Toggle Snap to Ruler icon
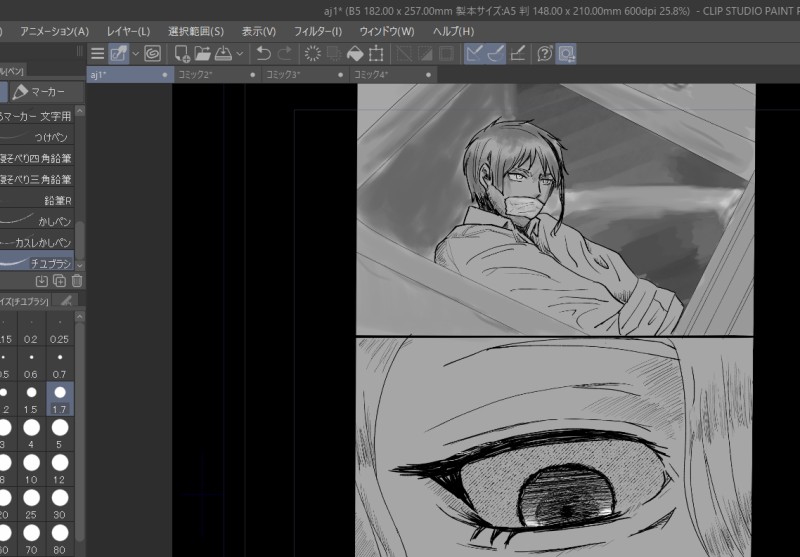 474,54
